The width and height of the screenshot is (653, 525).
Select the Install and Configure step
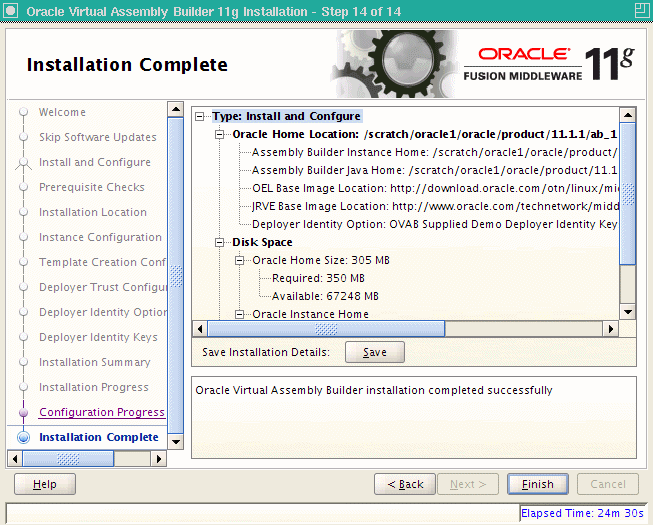(x=95, y=162)
